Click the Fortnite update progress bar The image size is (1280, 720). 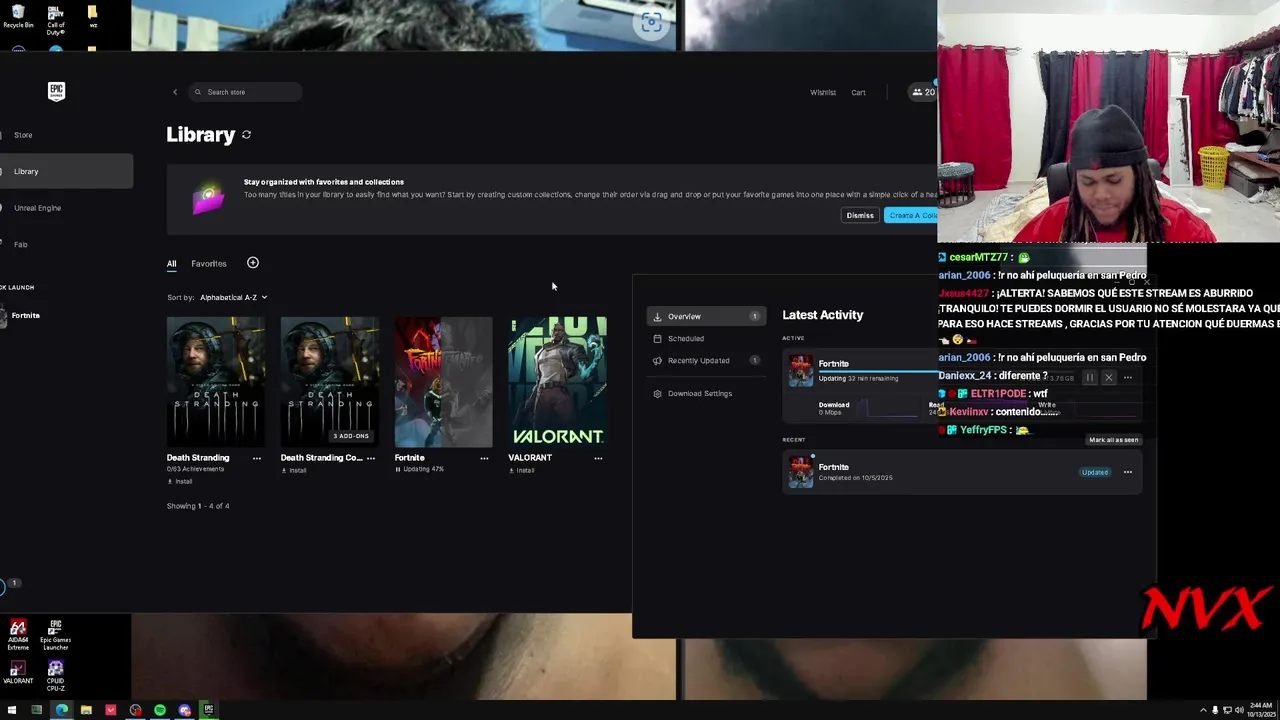[x=880, y=370]
